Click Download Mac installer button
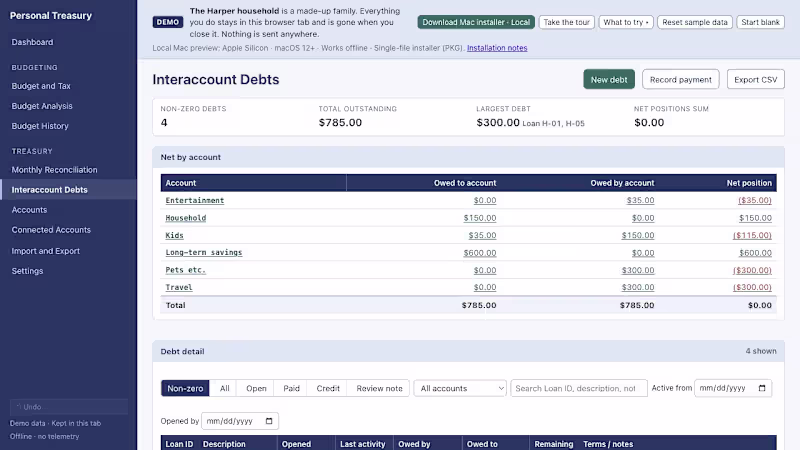This screenshot has width=800, height=450. pyautogui.click(x=476, y=22)
